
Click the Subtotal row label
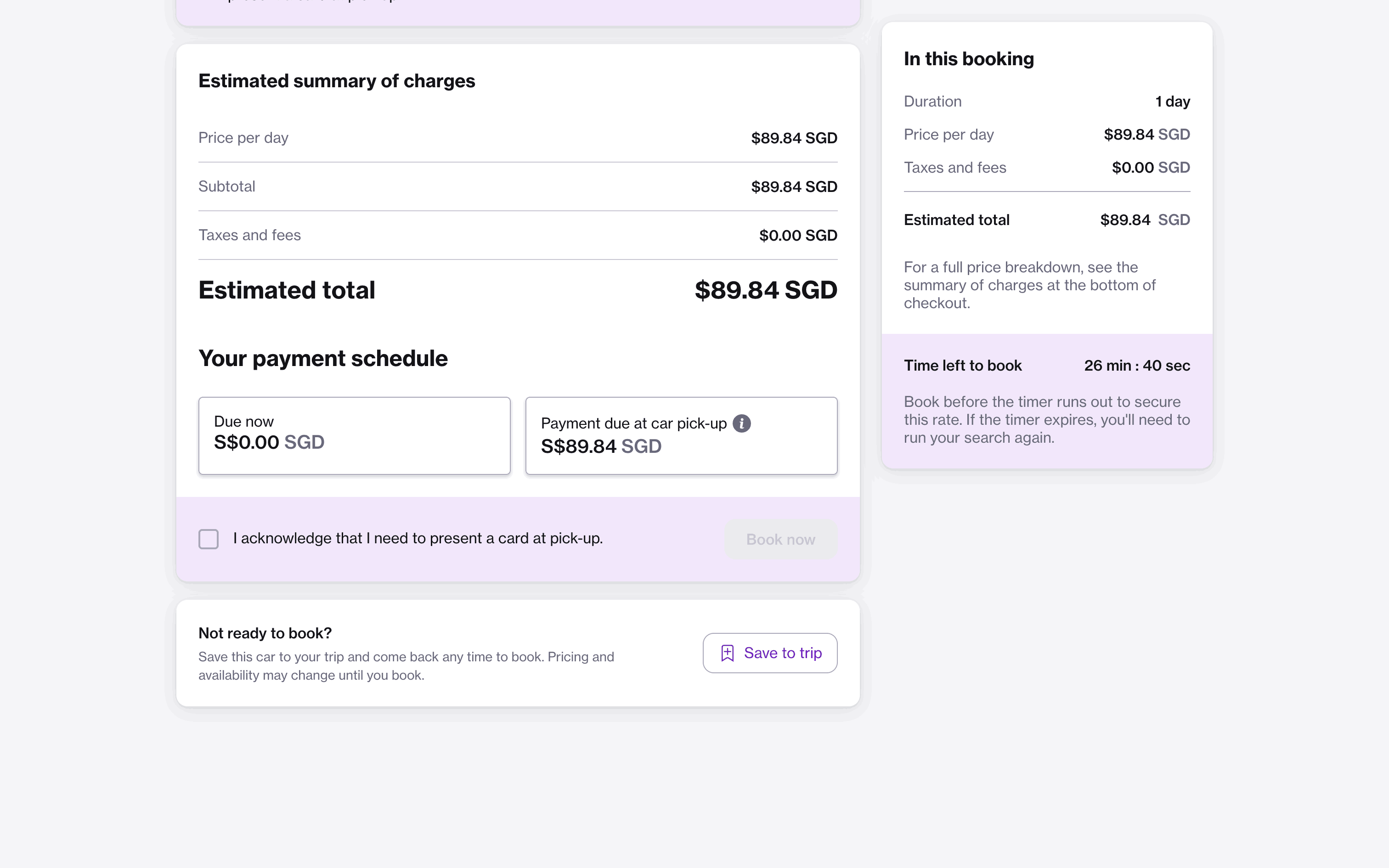pos(227,186)
